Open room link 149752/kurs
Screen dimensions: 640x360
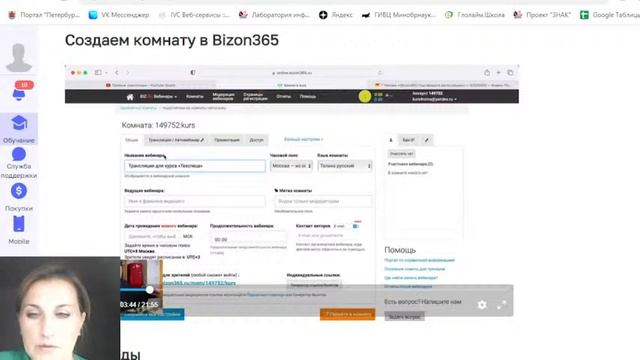click(199, 282)
